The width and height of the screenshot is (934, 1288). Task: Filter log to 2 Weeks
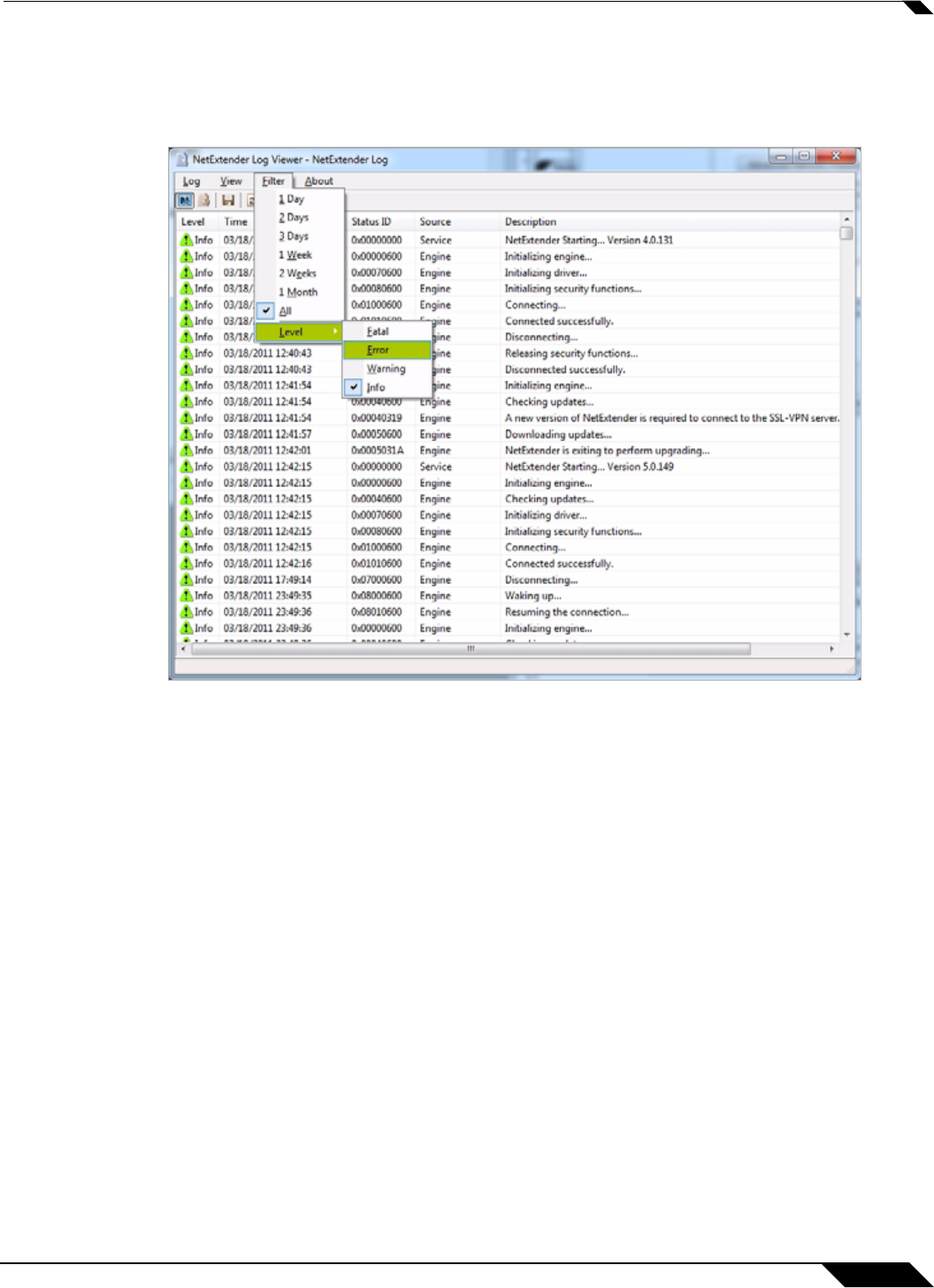(300, 273)
